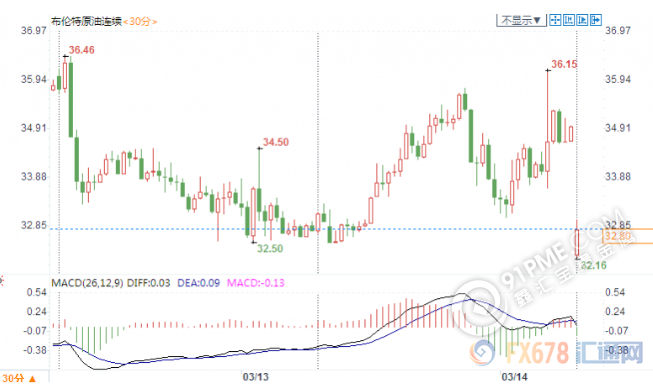Click the 32.16 low price marker
The image size is (653, 392).
594,265
